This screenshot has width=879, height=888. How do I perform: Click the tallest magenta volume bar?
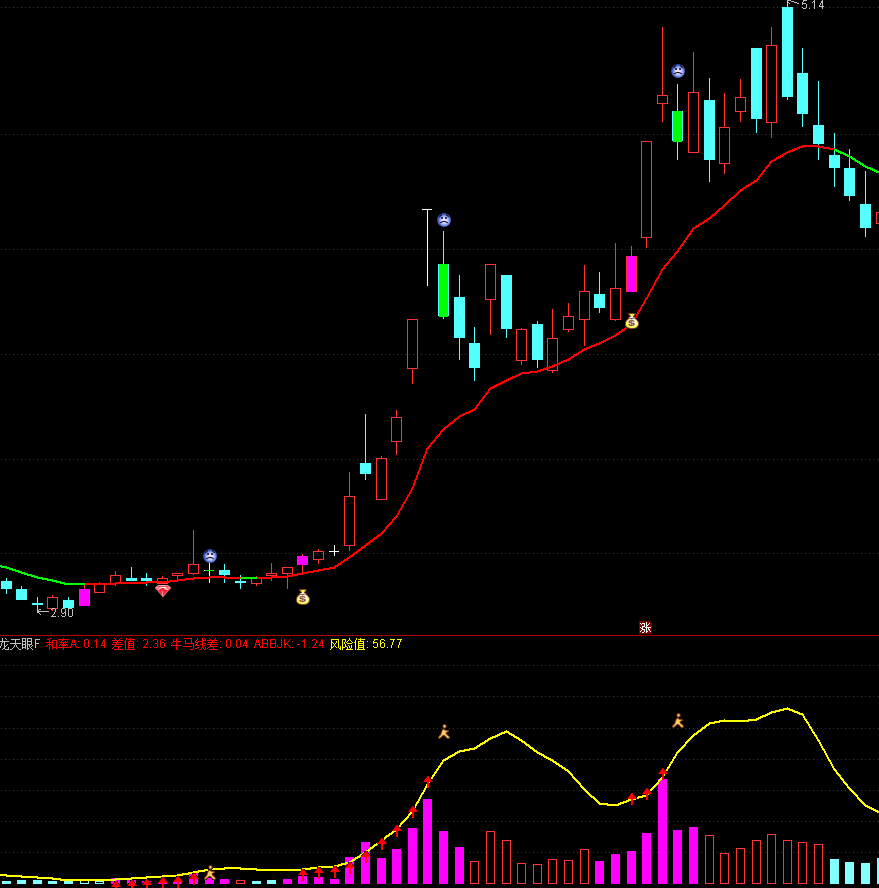point(662,831)
